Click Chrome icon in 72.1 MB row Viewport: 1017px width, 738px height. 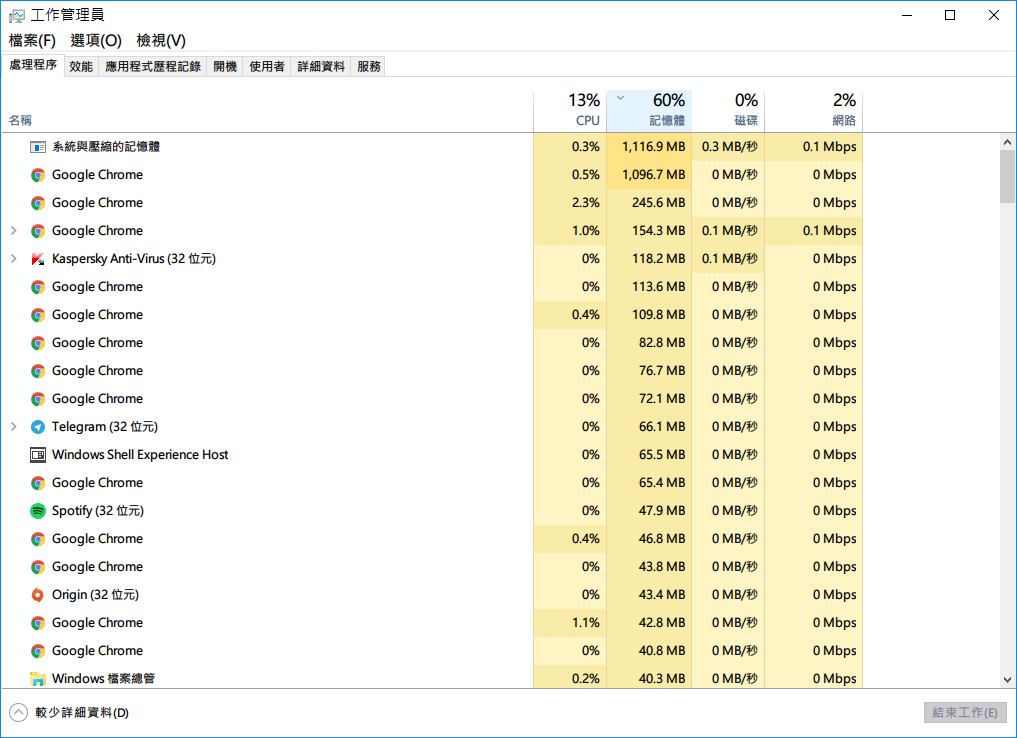[x=38, y=399]
